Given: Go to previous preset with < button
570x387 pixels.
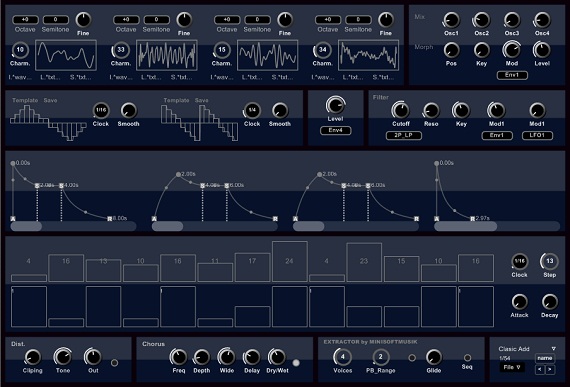Looking at the screenshot, I should pos(540,370).
